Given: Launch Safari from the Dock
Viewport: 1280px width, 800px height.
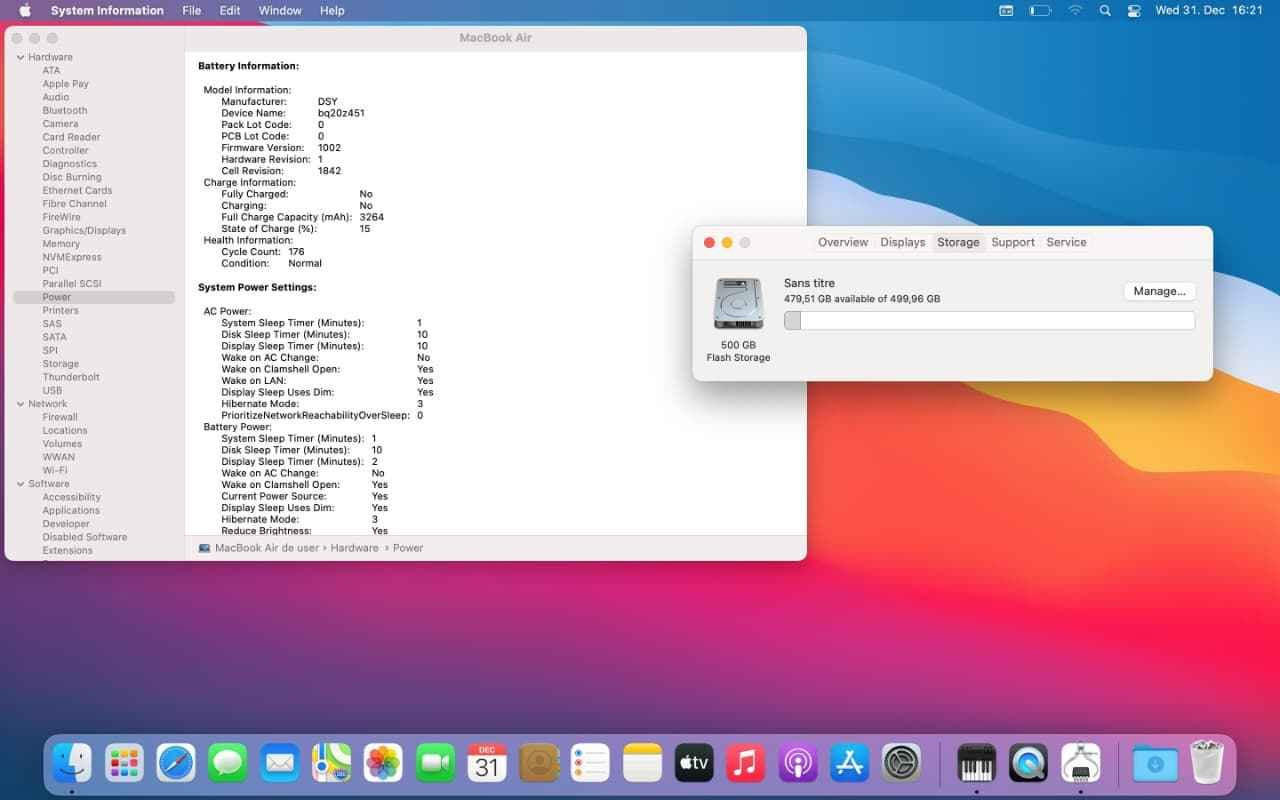Looking at the screenshot, I should click(176, 764).
